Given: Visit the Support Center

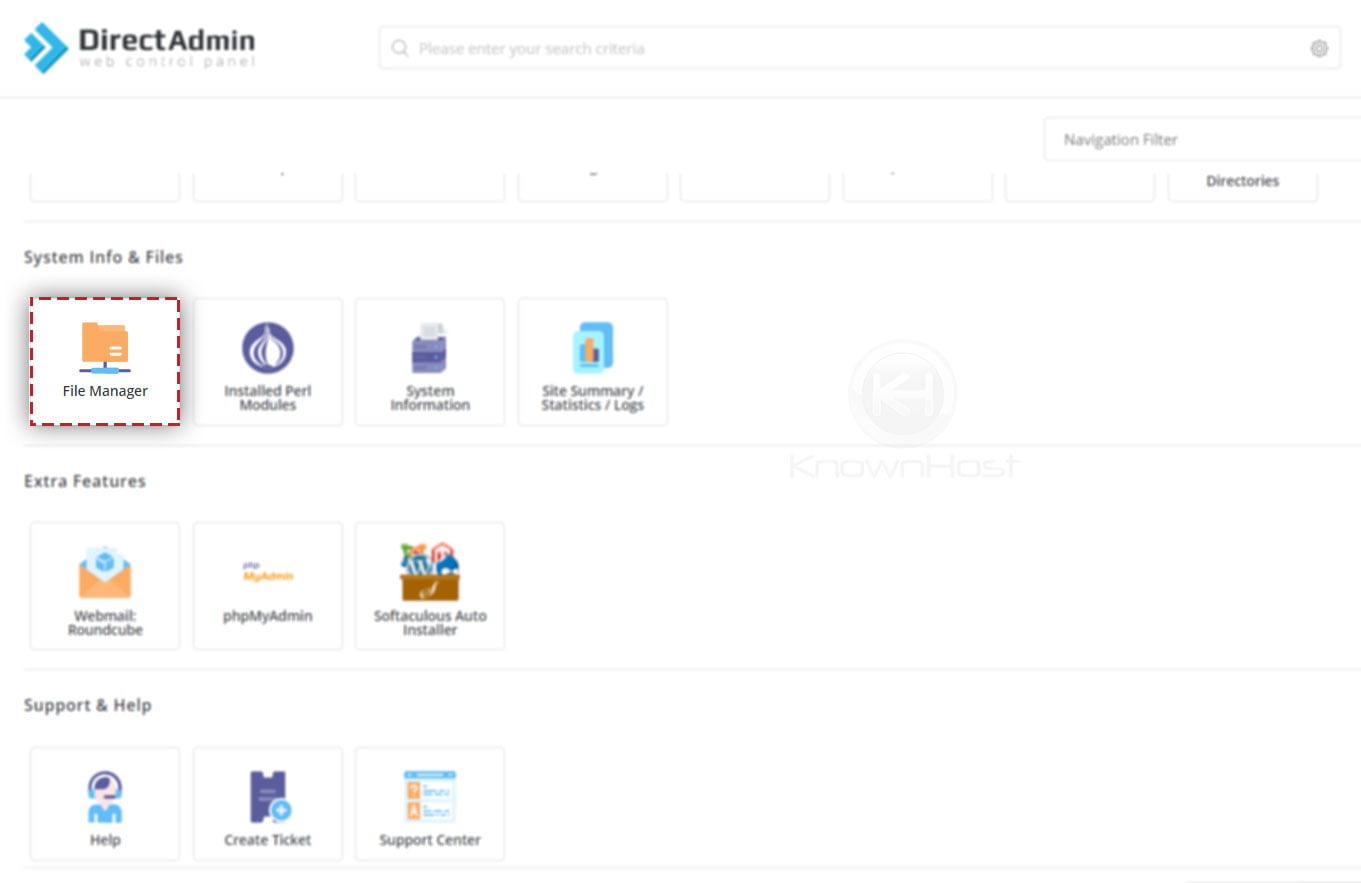Looking at the screenshot, I should [x=429, y=803].
